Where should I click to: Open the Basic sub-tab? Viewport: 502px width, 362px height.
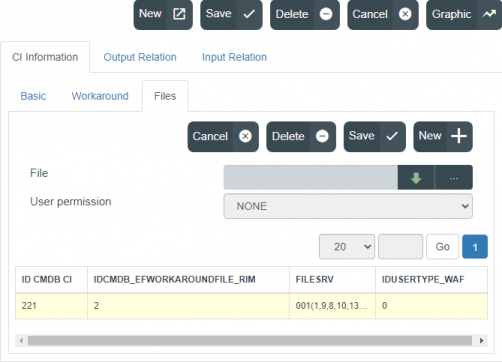click(33, 96)
